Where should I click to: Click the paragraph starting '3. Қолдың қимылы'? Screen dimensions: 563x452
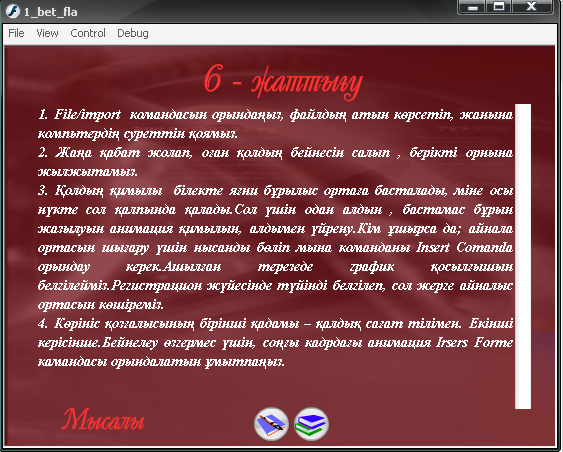point(275,247)
